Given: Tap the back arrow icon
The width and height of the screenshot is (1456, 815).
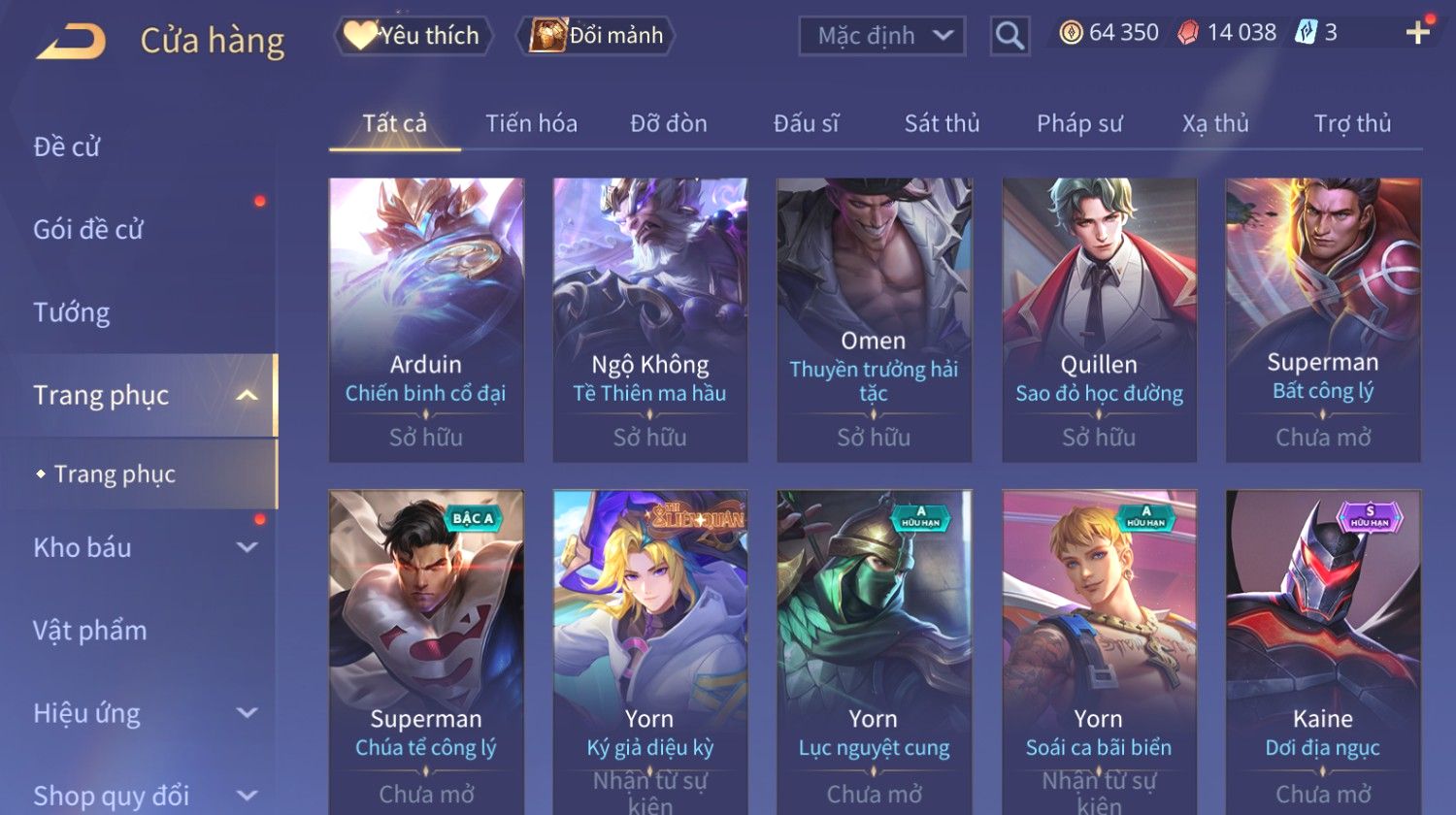Looking at the screenshot, I should coord(71,41).
